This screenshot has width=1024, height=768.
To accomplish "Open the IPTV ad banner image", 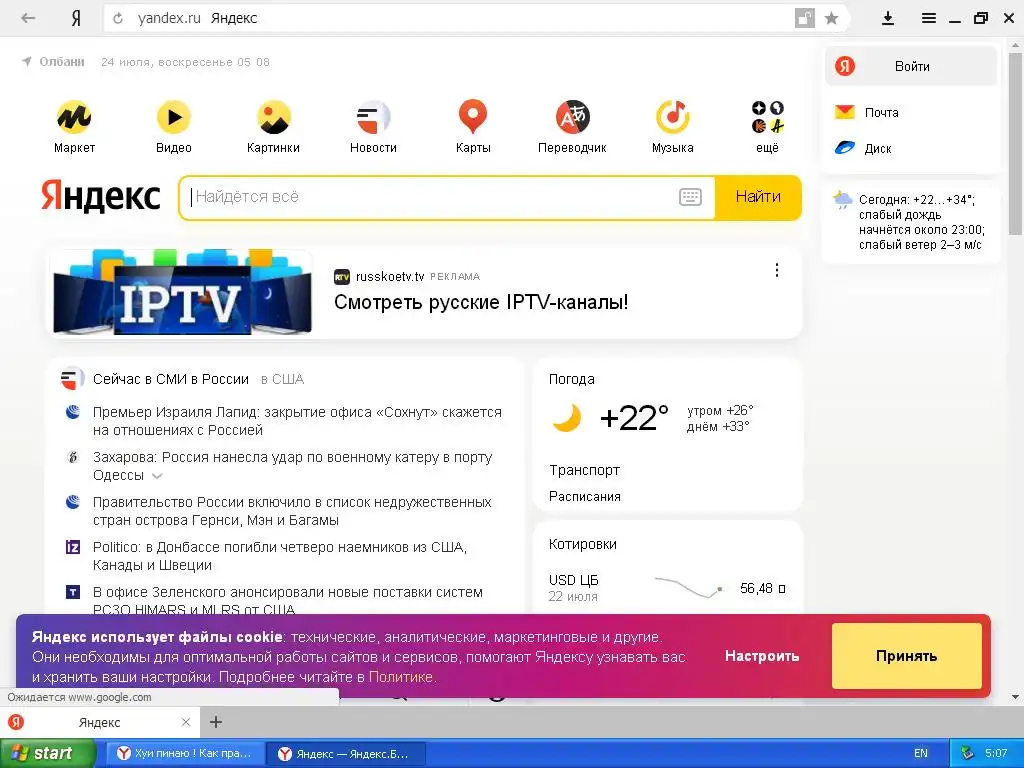I will [x=182, y=291].
